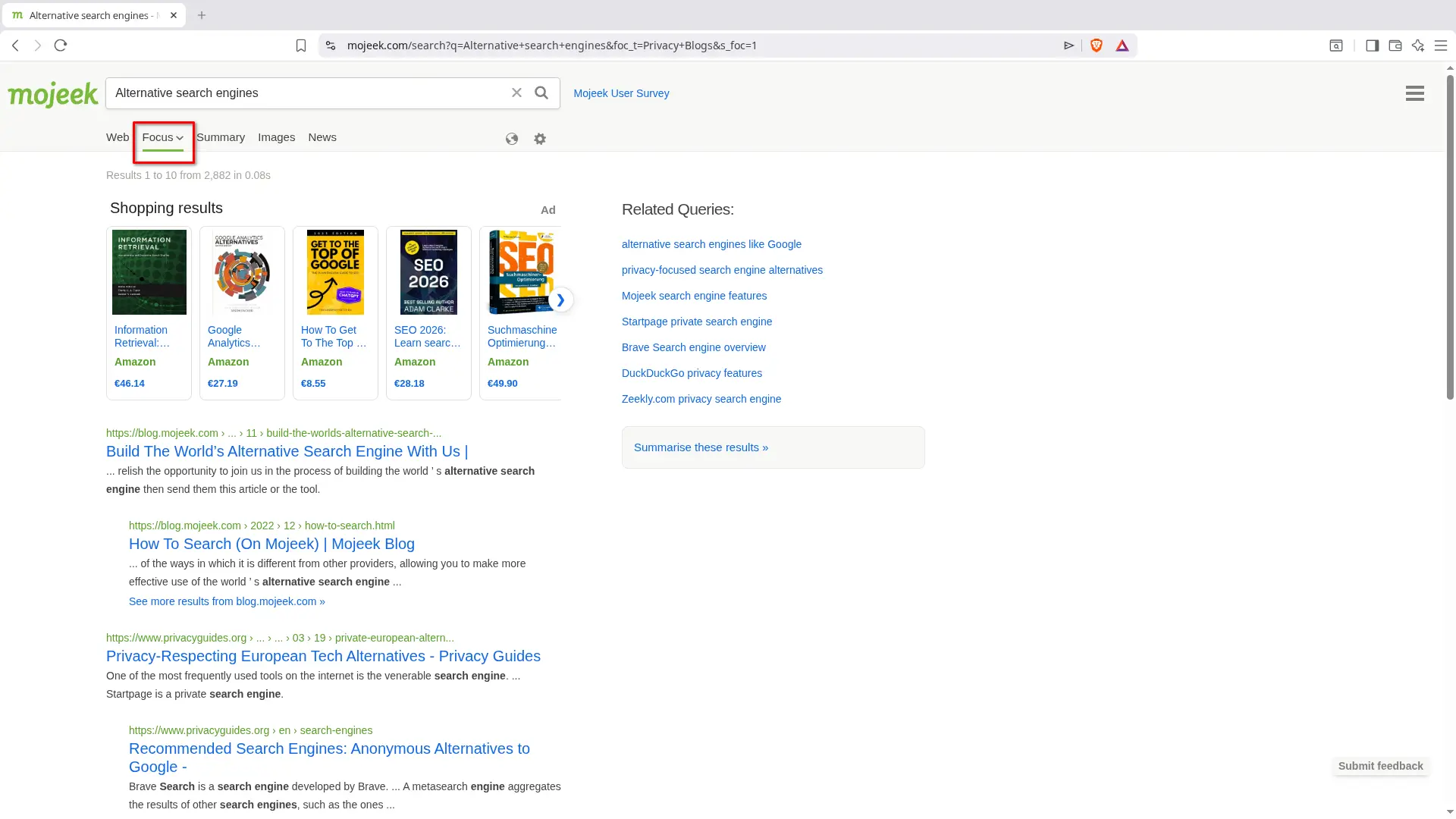
Task: Open Recommended Search Engines Privacy Guides result
Action: [329, 758]
